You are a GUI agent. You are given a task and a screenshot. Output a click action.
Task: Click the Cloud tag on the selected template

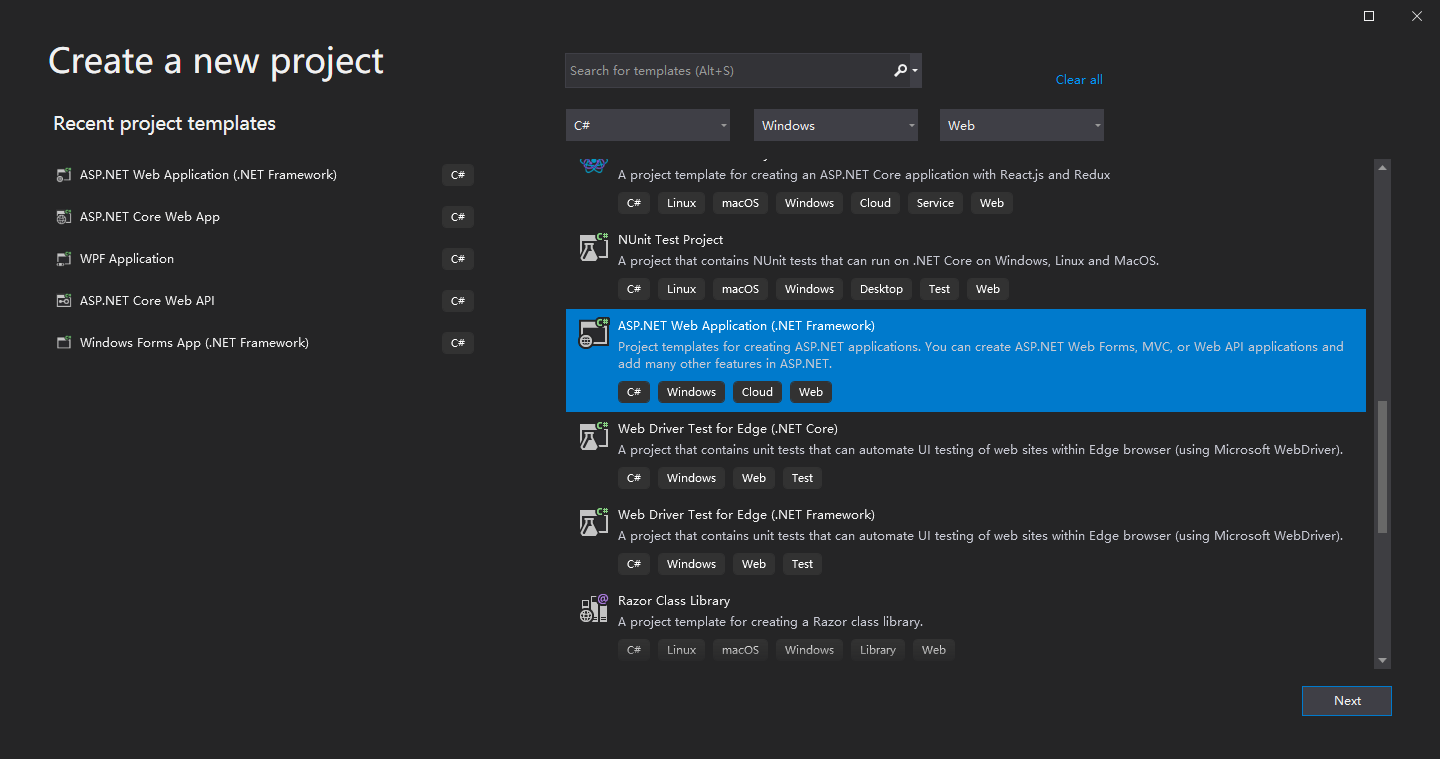[757, 391]
